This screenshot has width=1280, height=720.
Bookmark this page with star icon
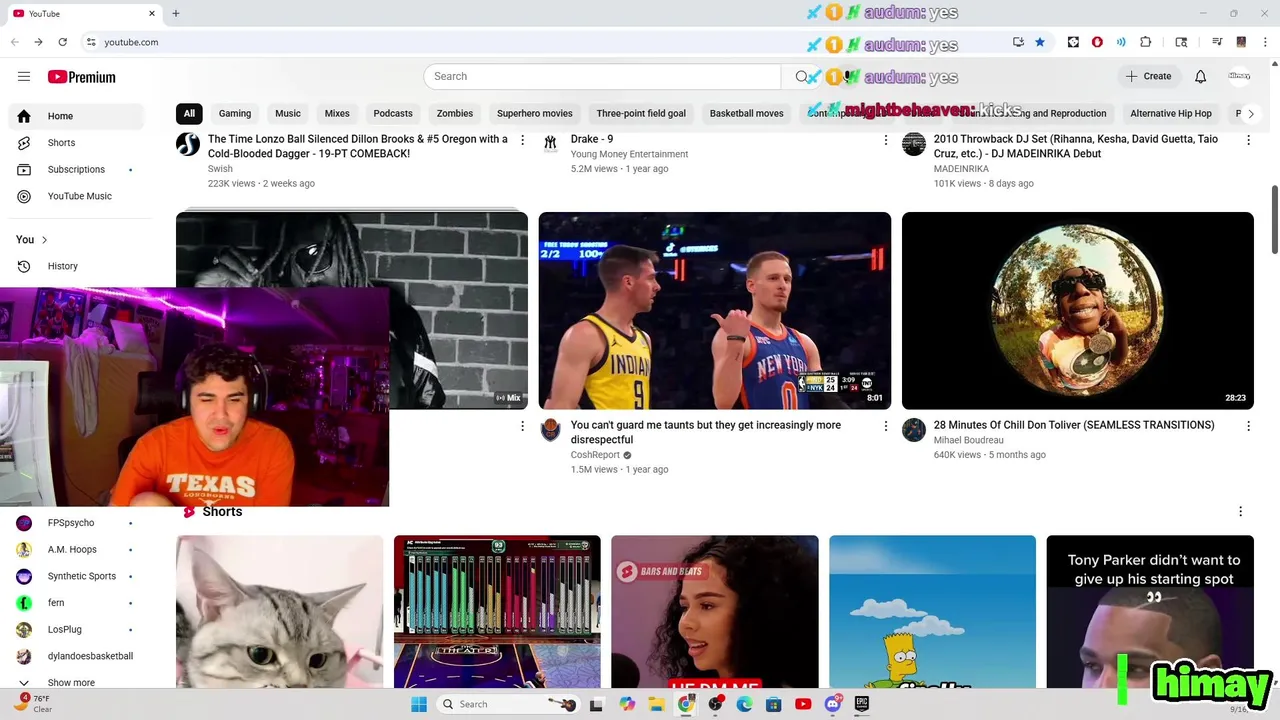(1040, 42)
